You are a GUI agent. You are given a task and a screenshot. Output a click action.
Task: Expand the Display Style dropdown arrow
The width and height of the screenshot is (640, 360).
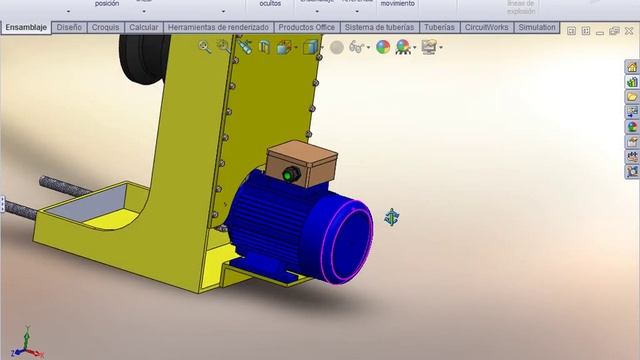[x=322, y=48]
